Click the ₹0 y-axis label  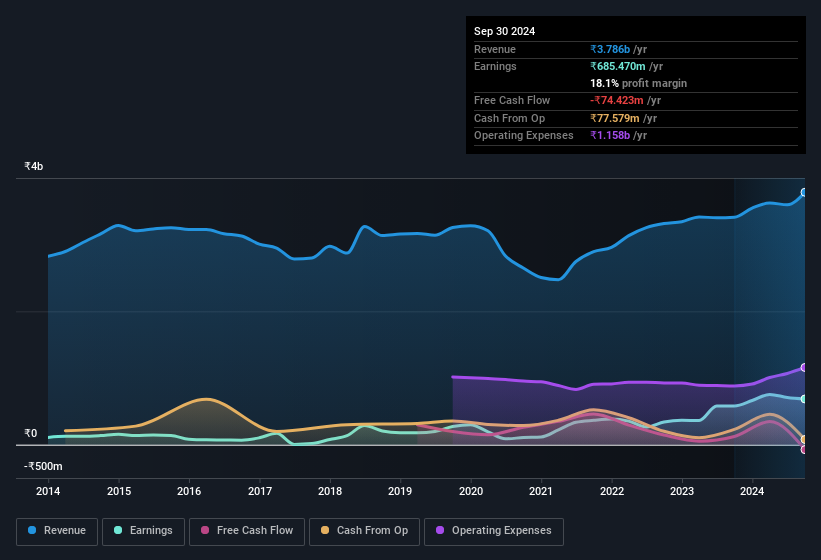[30, 433]
